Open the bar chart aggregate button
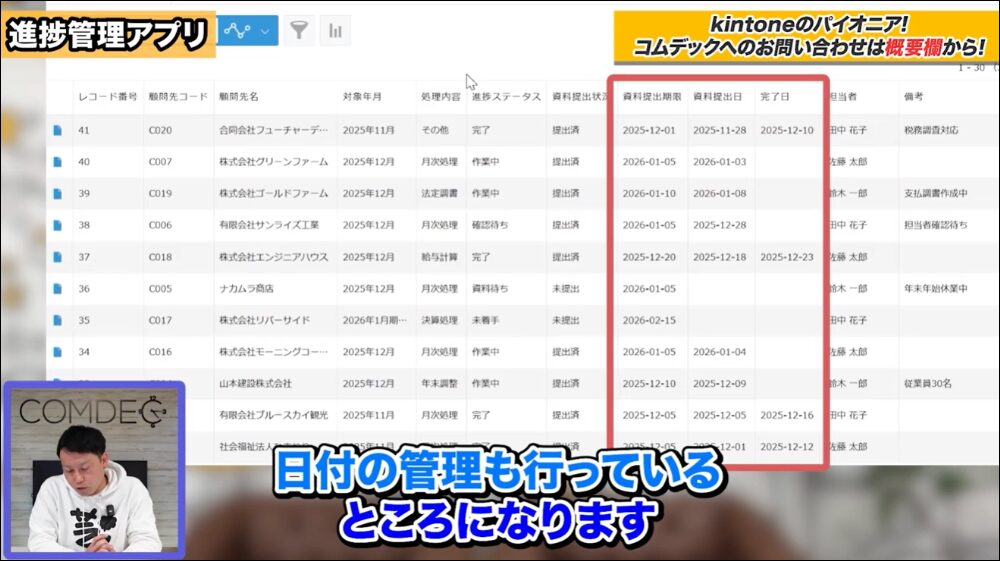1000x561 pixels. click(x=335, y=30)
